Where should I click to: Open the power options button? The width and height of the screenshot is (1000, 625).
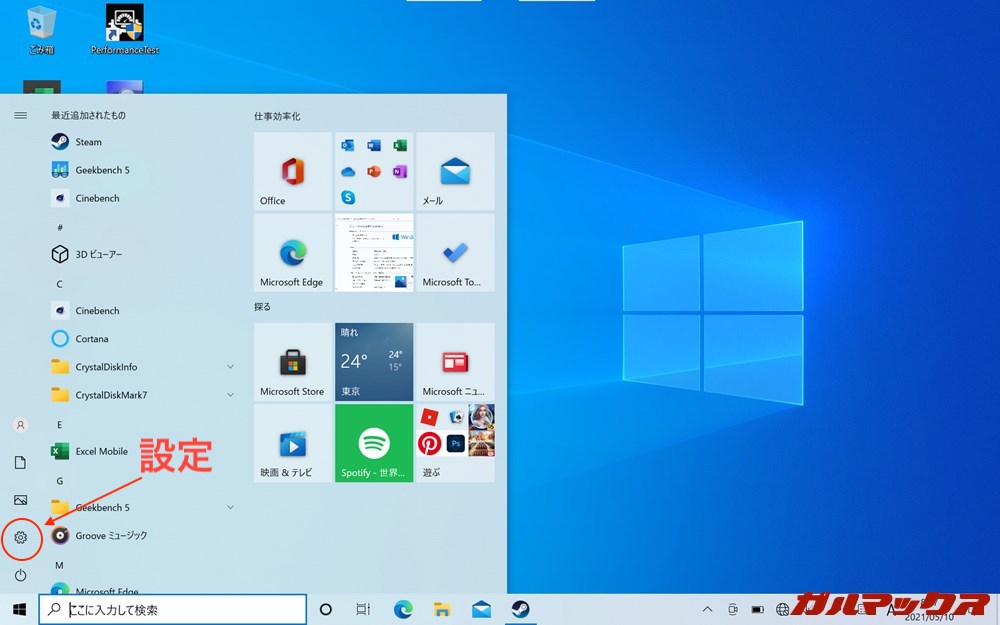pyautogui.click(x=21, y=575)
